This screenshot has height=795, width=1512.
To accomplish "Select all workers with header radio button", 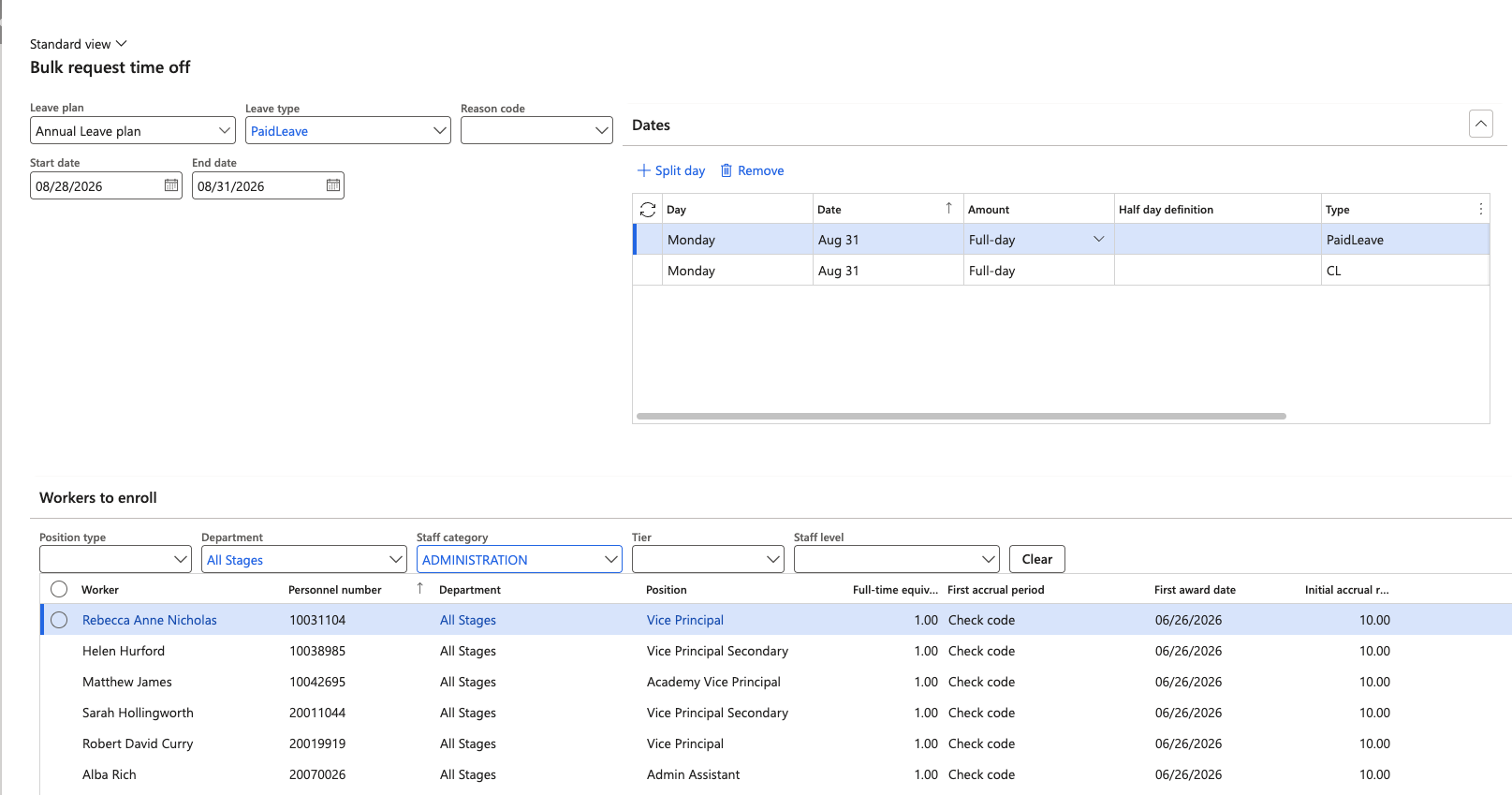I will click(x=59, y=589).
